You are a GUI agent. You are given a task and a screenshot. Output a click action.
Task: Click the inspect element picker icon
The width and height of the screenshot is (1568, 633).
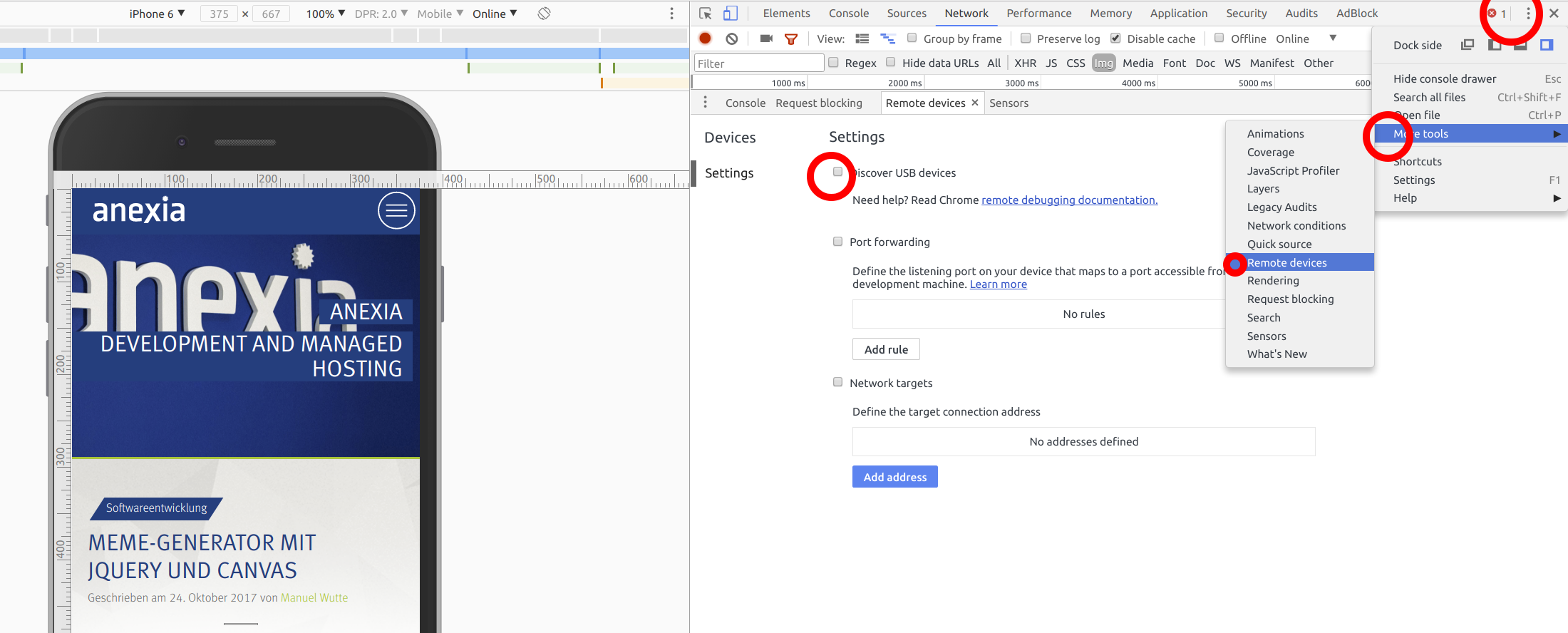click(x=706, y=14)
